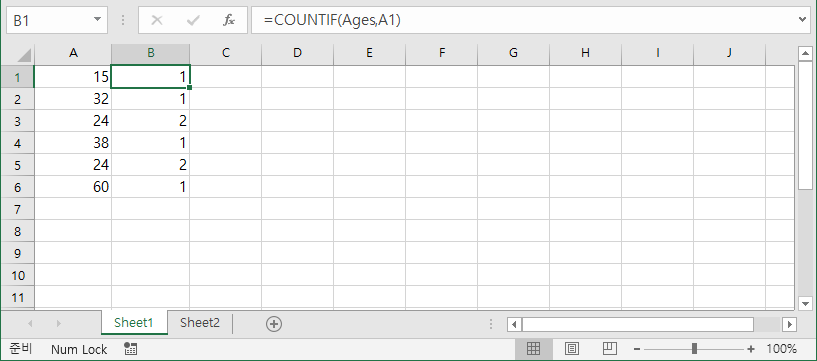The height and width of the screenshot is (361, 817).
Task: Click the zoom slider handle
Action: tap(694, 349)
